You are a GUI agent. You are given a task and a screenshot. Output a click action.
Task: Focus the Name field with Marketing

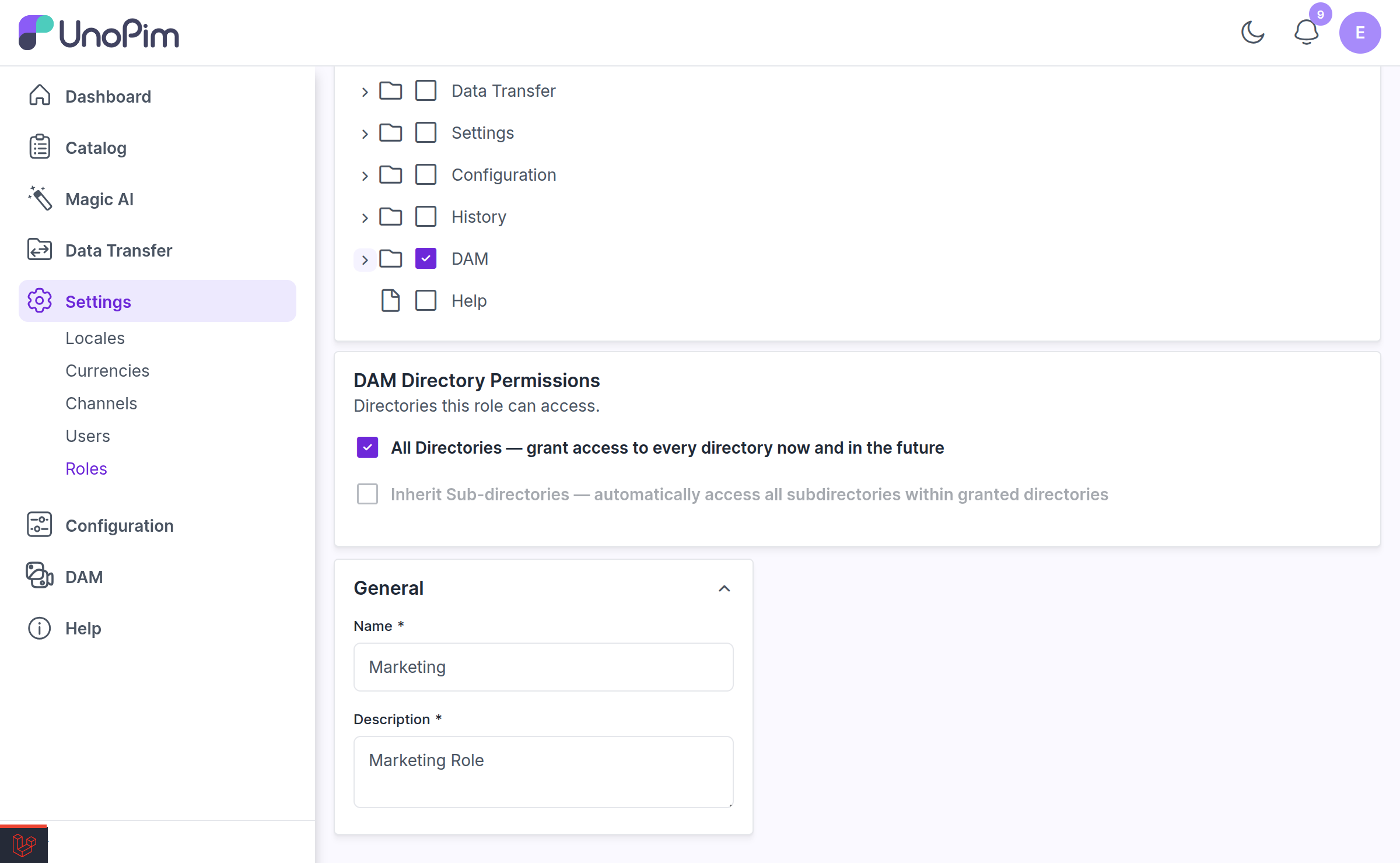coord(543,667)
